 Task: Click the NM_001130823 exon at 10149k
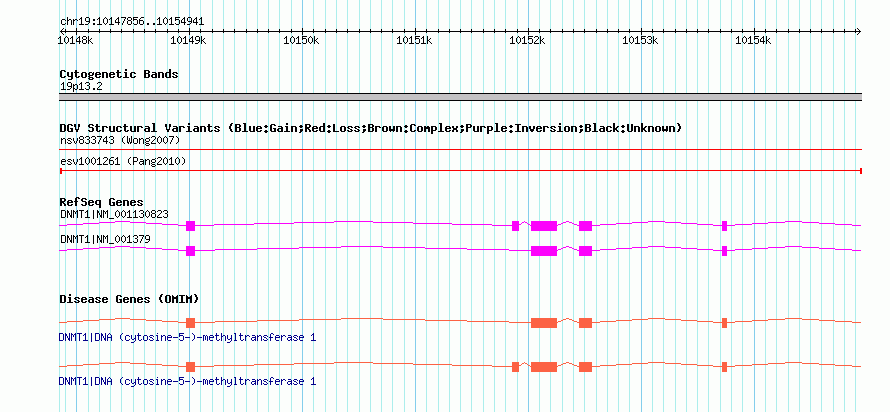tap(190, 226)
